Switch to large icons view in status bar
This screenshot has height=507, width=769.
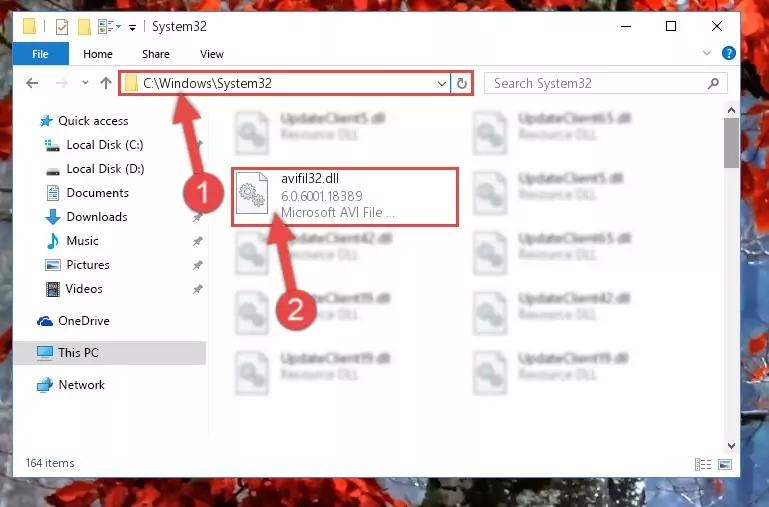tap(725, 464)
